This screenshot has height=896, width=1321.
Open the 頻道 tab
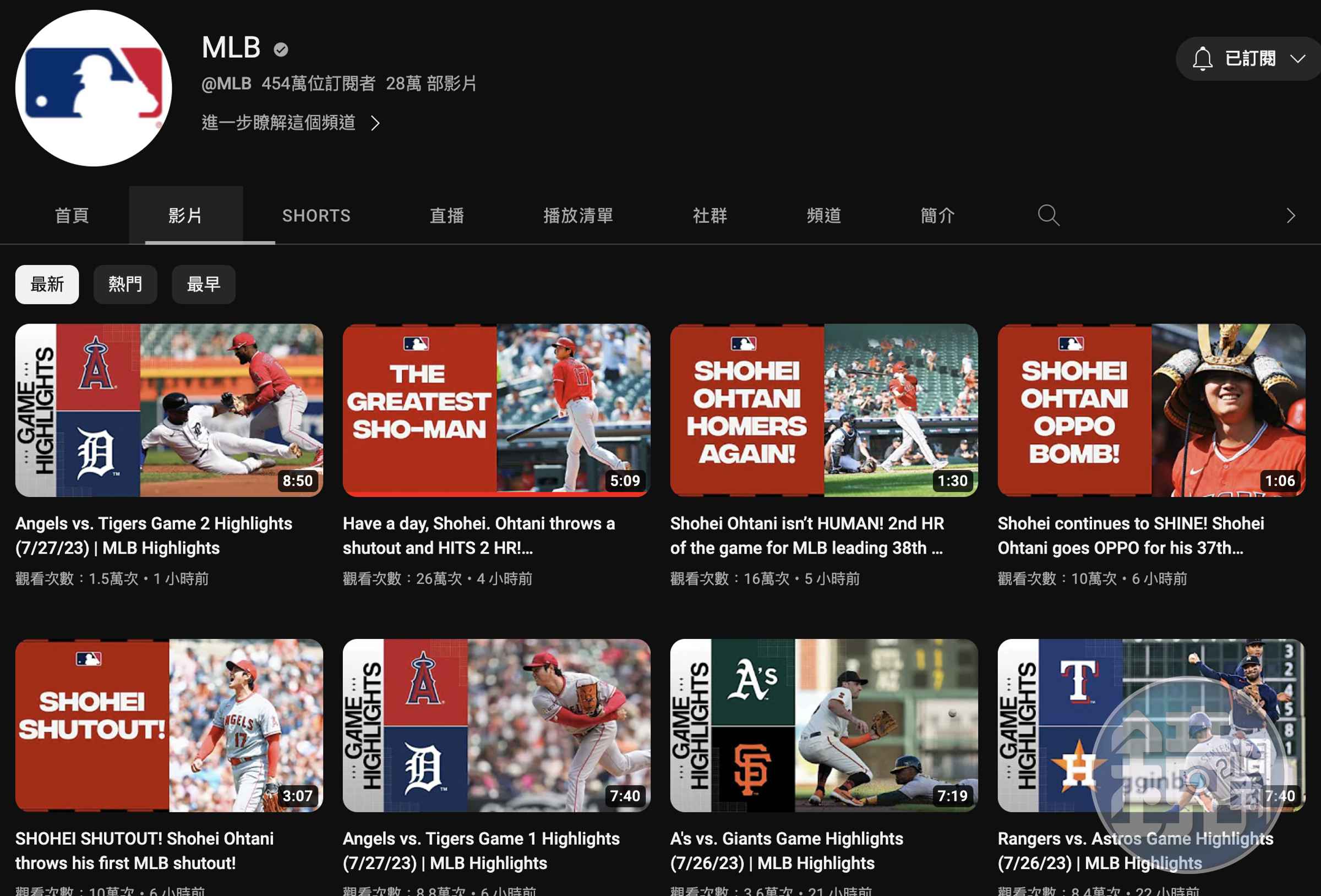pos(823,216)
